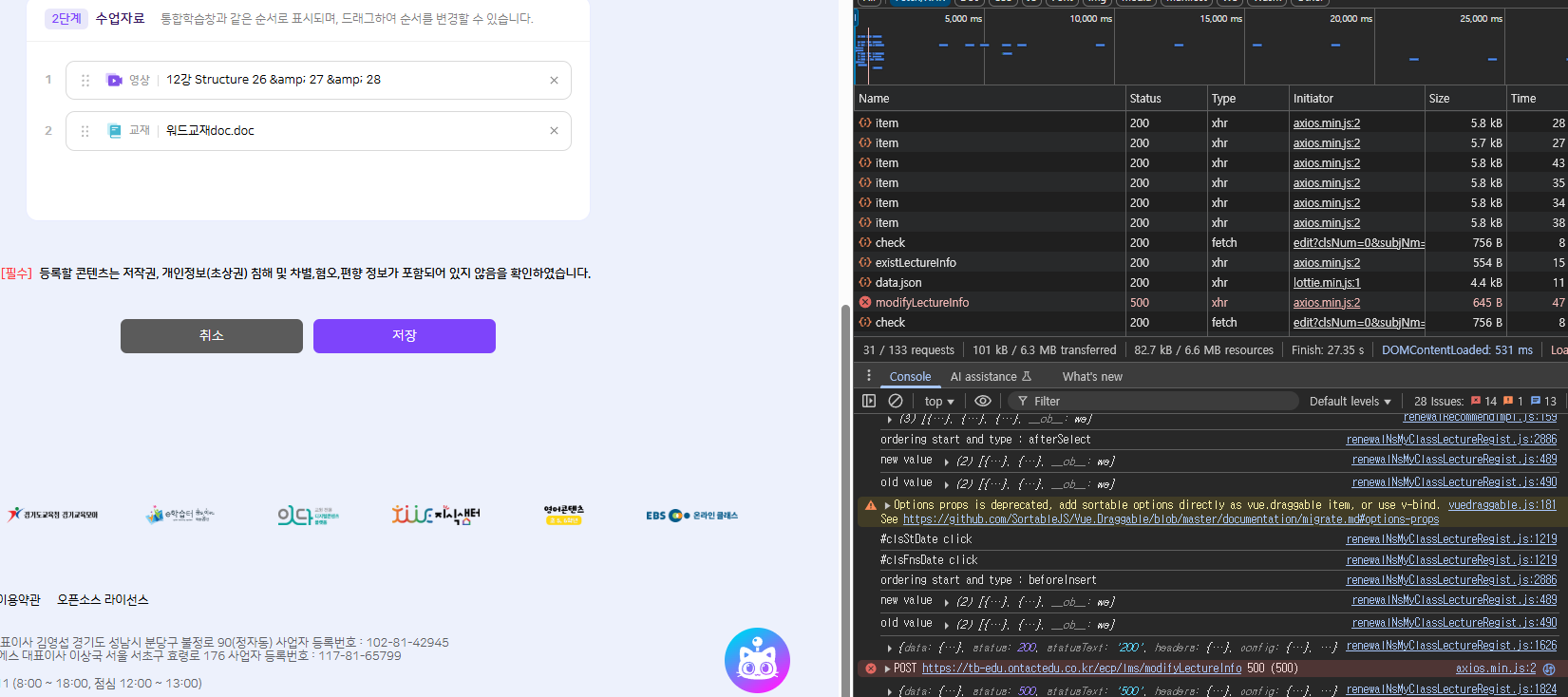Expand the status 500 response object
This screenshot has height=697, width=1568.
pyautogui.click(x=889, y=690)
